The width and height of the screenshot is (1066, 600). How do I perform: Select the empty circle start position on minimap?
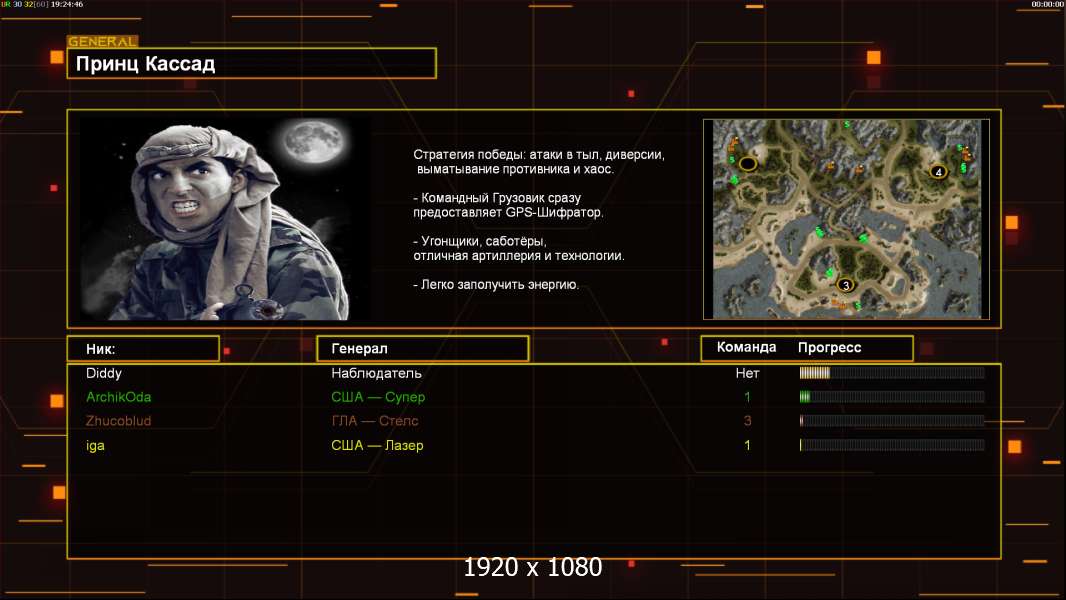click(748, 163)
